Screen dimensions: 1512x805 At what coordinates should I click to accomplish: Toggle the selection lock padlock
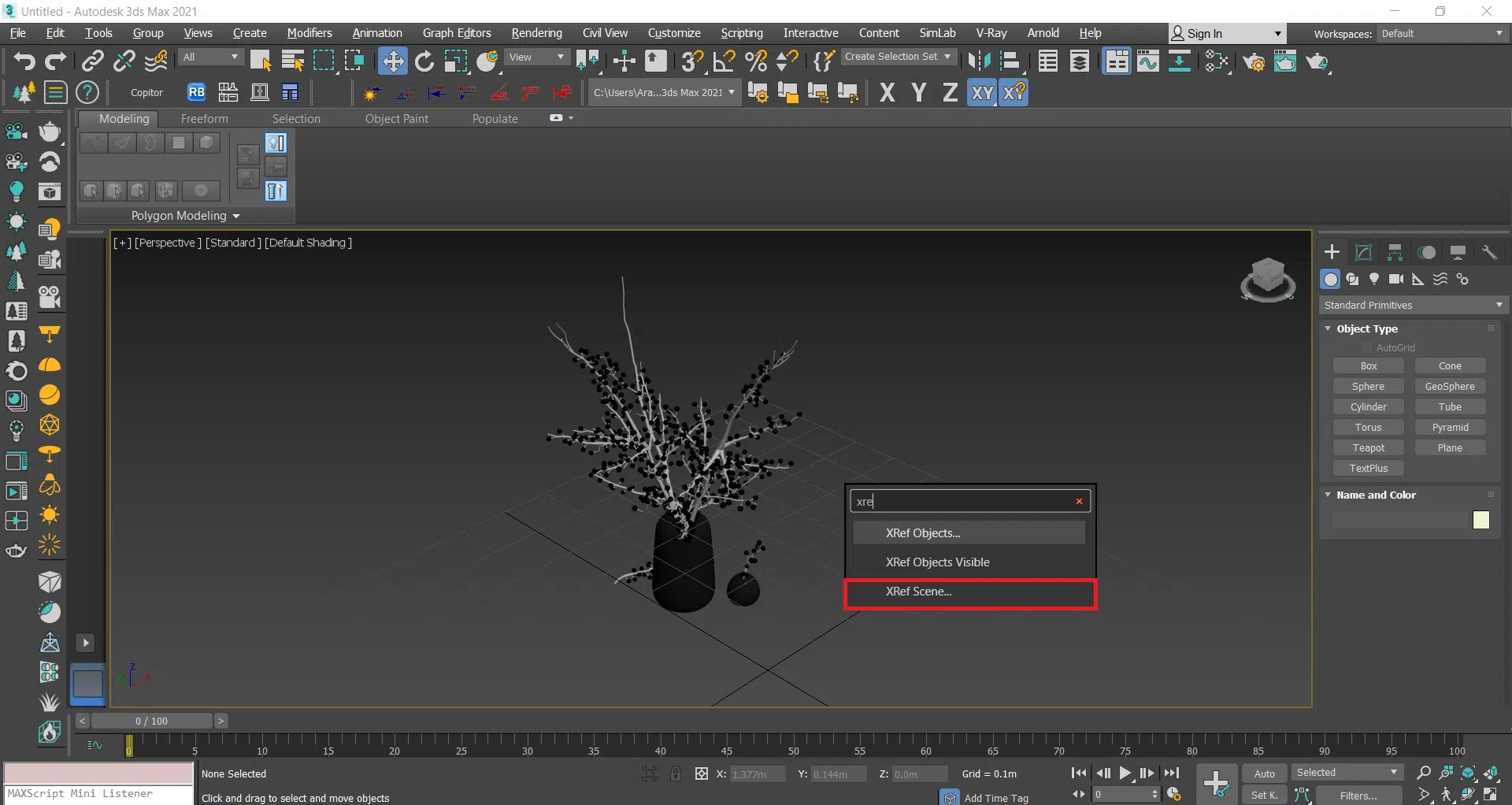tap(676, 774)
